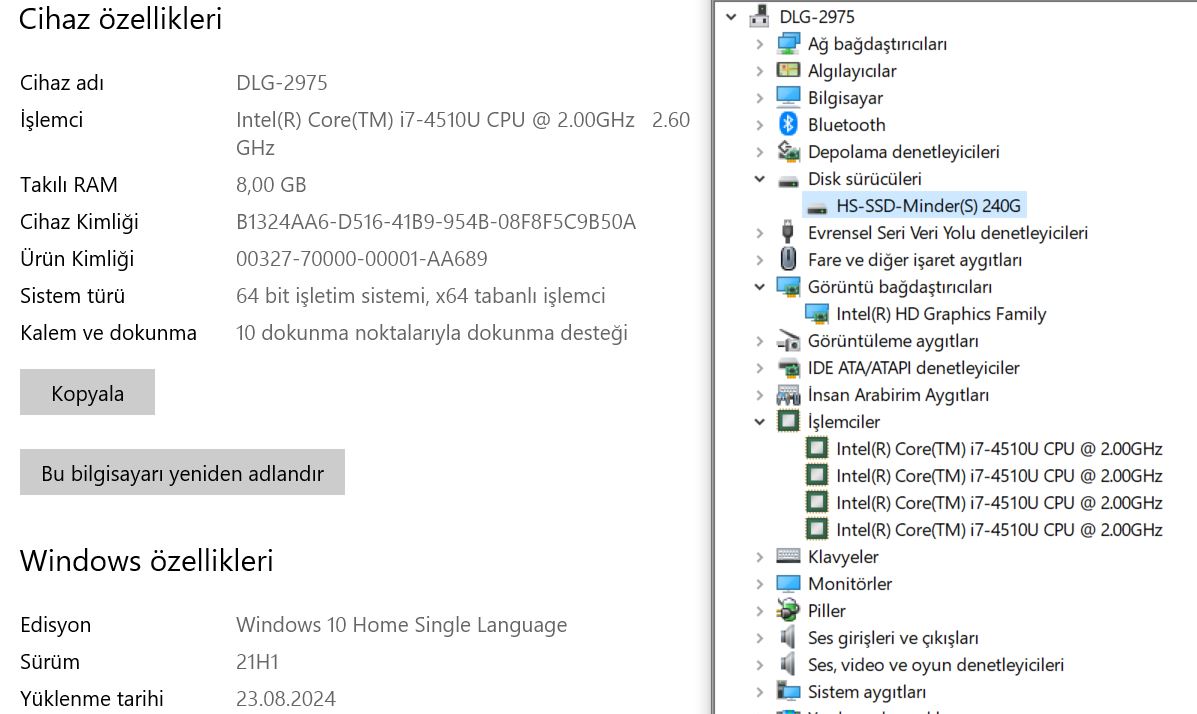The image size is (1197, 714).
Task: Click the DLG-2975 computer icon in the device tree
Action: [760, 16]
